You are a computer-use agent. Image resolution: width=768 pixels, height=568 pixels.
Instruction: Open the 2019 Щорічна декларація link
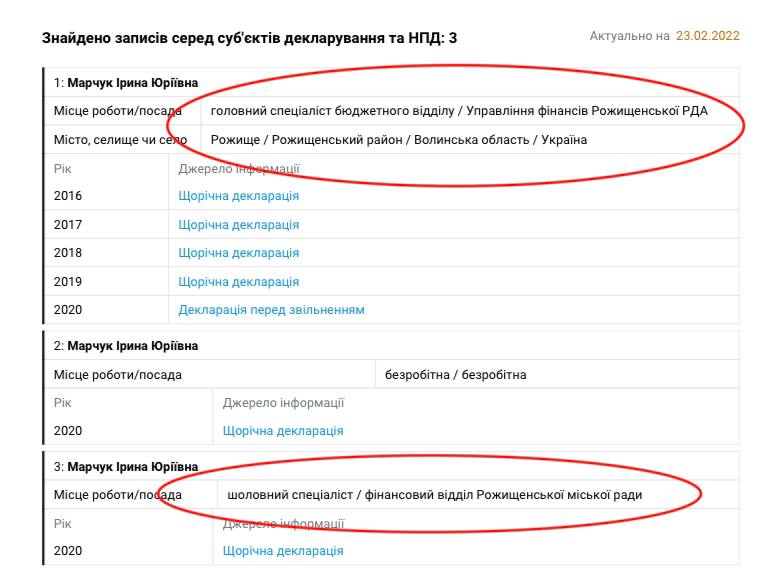coord(238,282)
